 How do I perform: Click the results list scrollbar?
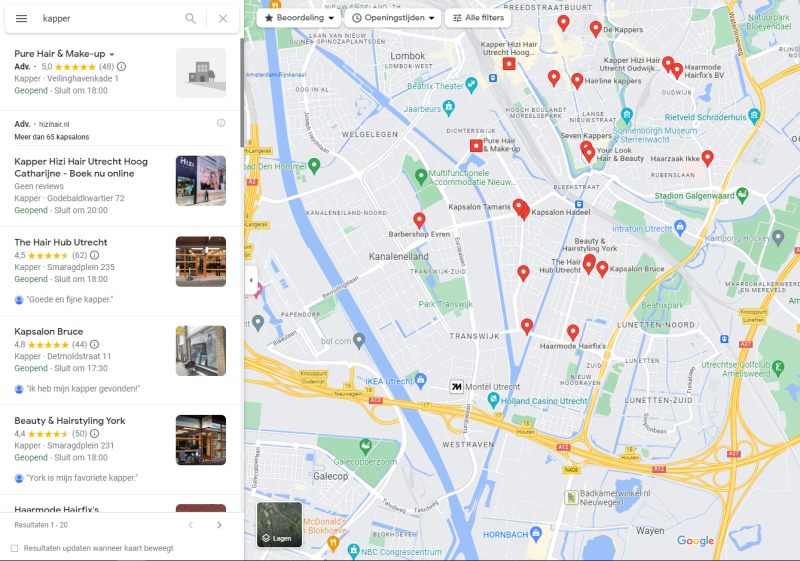(242, 92)
